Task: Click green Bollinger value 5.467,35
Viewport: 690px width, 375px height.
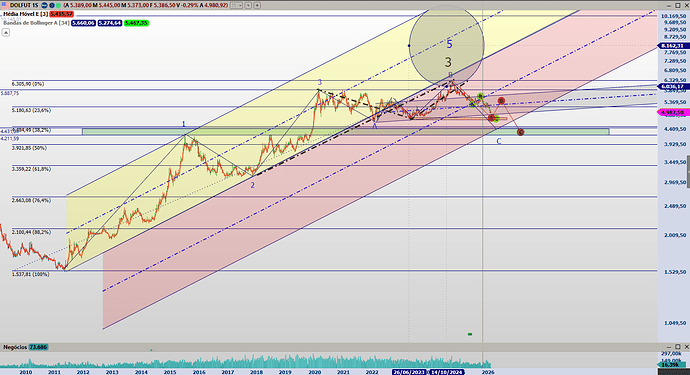Action: (136, 23)
